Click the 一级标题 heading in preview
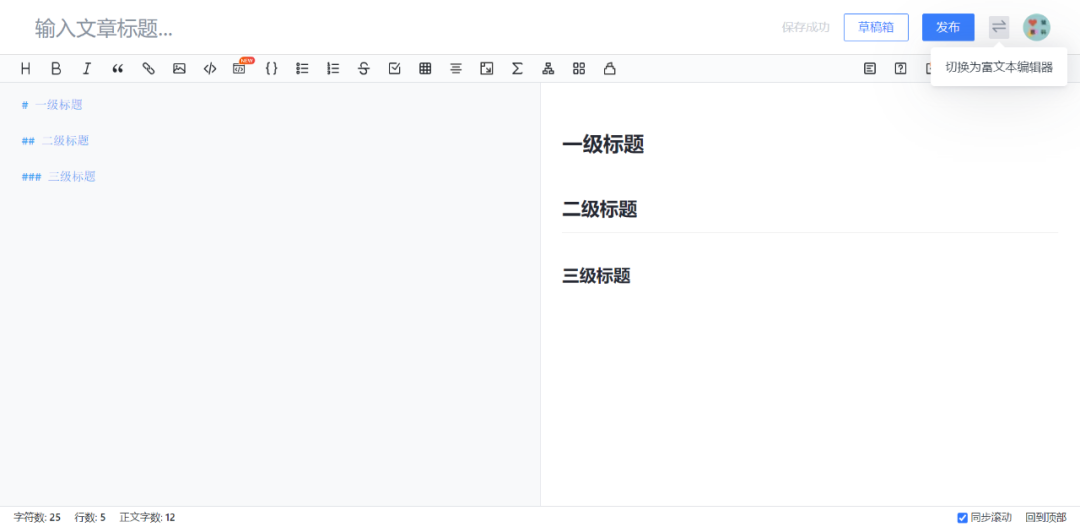This screenshot has width=1080, height=527. click(x=603, y=145)
